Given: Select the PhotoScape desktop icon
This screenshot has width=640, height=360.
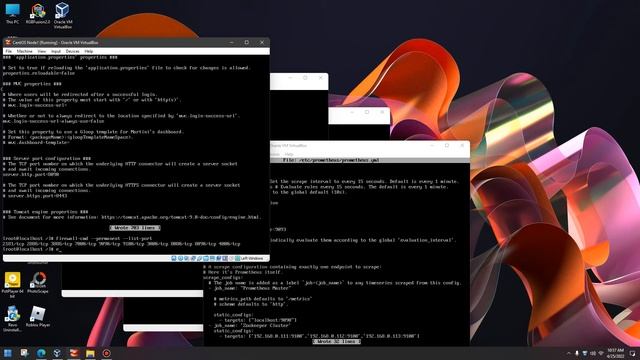Looking at the screenshot, I should click(38, 282).
